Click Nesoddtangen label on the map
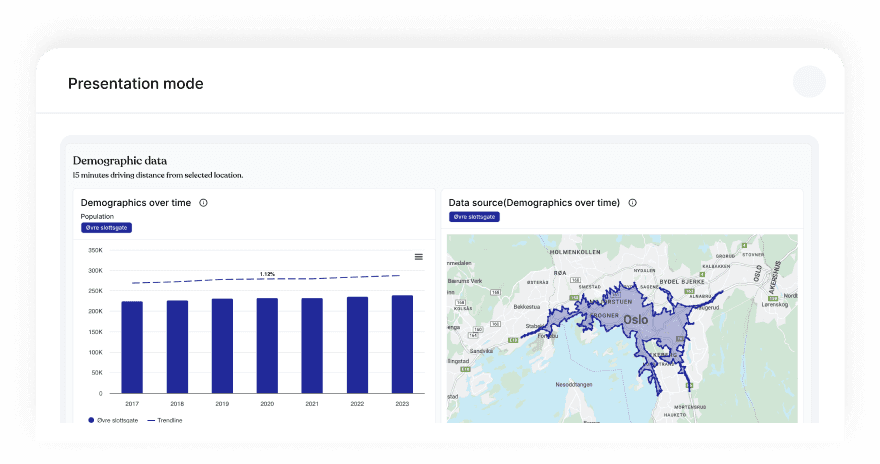Viewport: 880px width, 464px height. coord(574,385)
